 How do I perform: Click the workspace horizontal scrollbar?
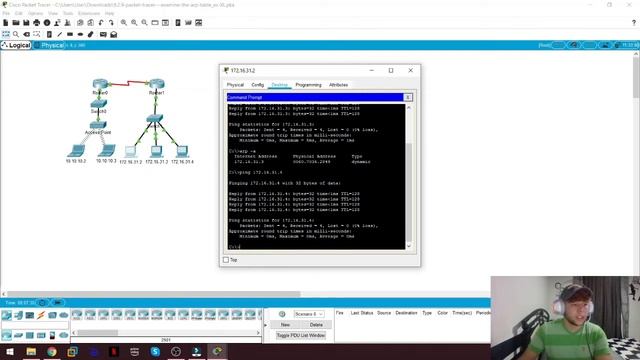tap(154, 294)
